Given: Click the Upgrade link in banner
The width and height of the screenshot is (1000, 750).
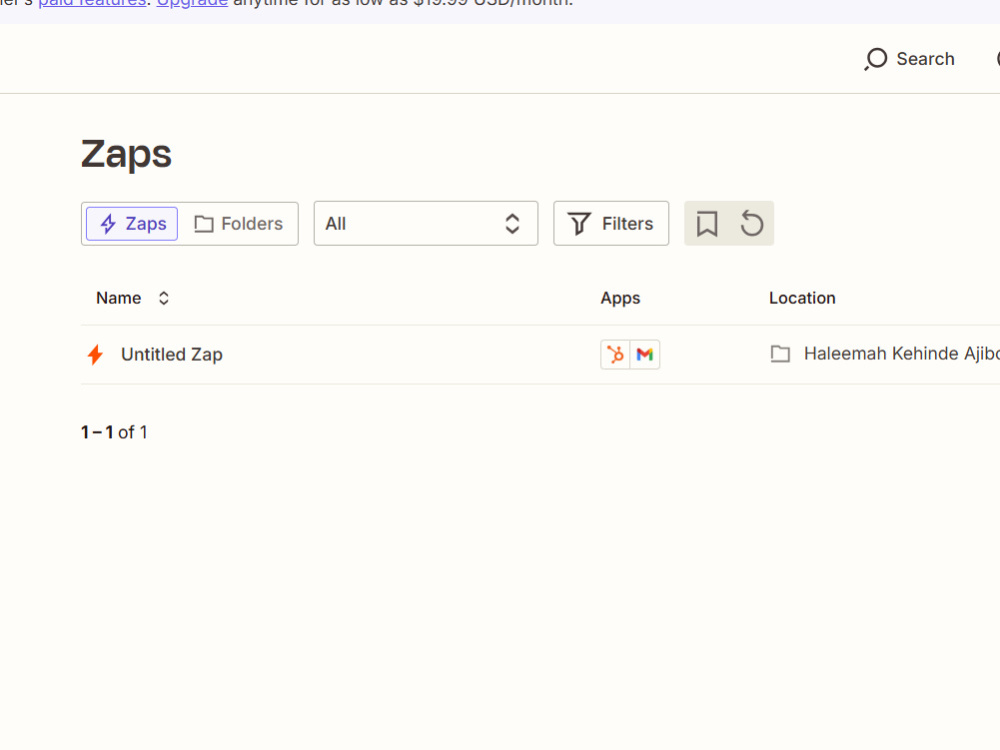Looking at the screenshot, I should click(192, 3).
